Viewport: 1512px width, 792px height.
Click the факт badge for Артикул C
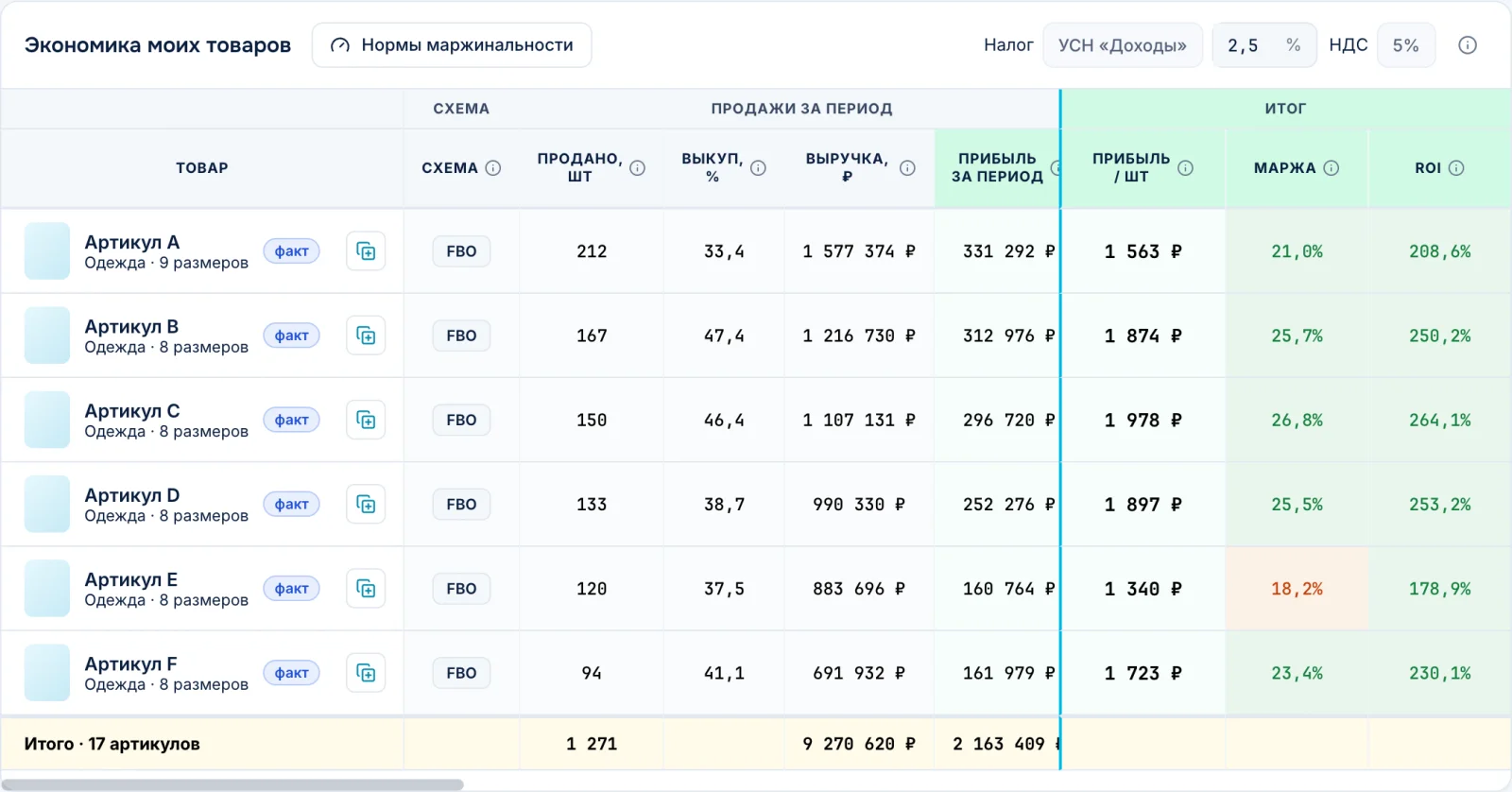(x=292, y=420)
